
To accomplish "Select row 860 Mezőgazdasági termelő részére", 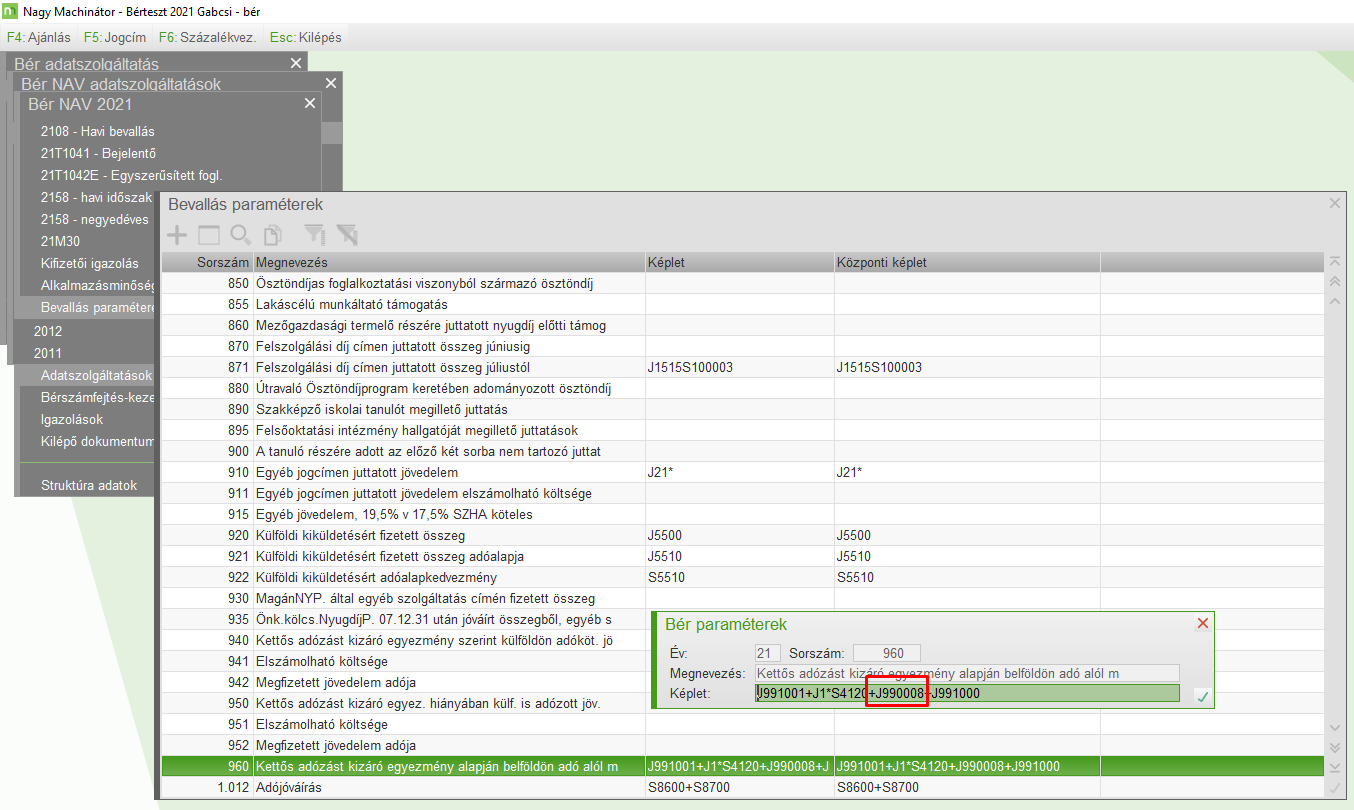I will [741, 325].
